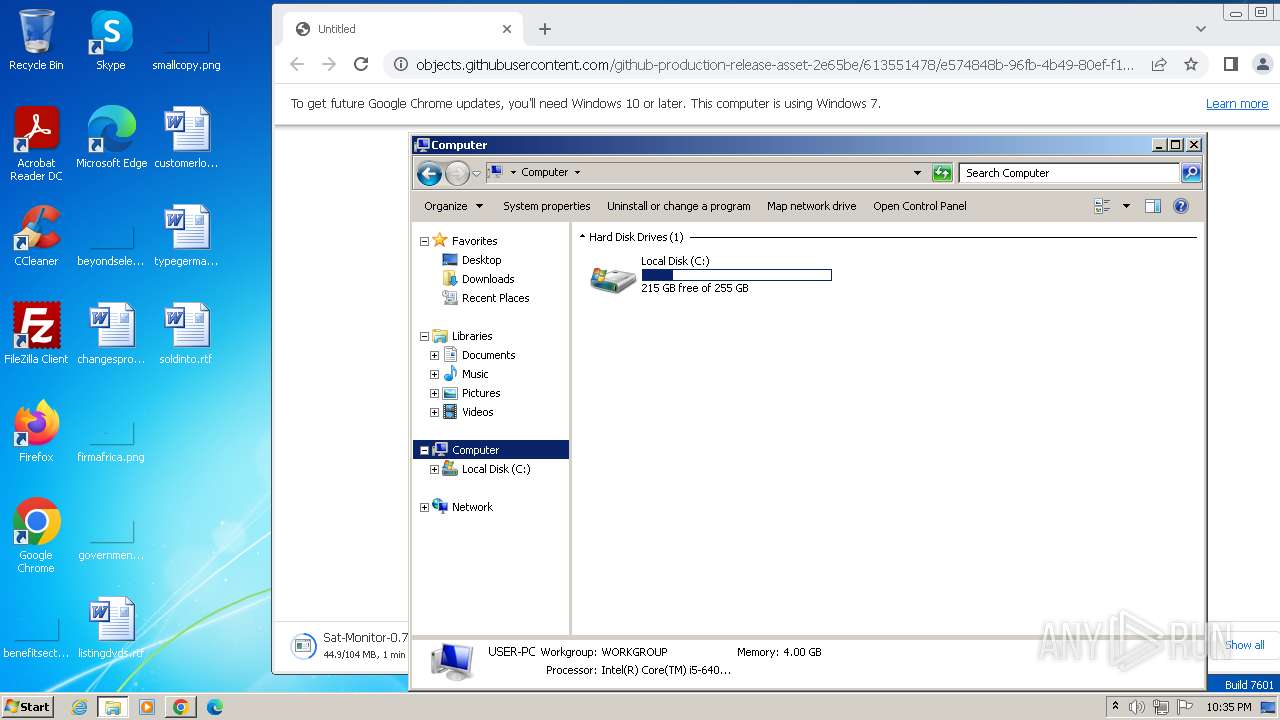Expand the Pictures library node
Viewport: 1280px width, 720px height.
point(434,393)
